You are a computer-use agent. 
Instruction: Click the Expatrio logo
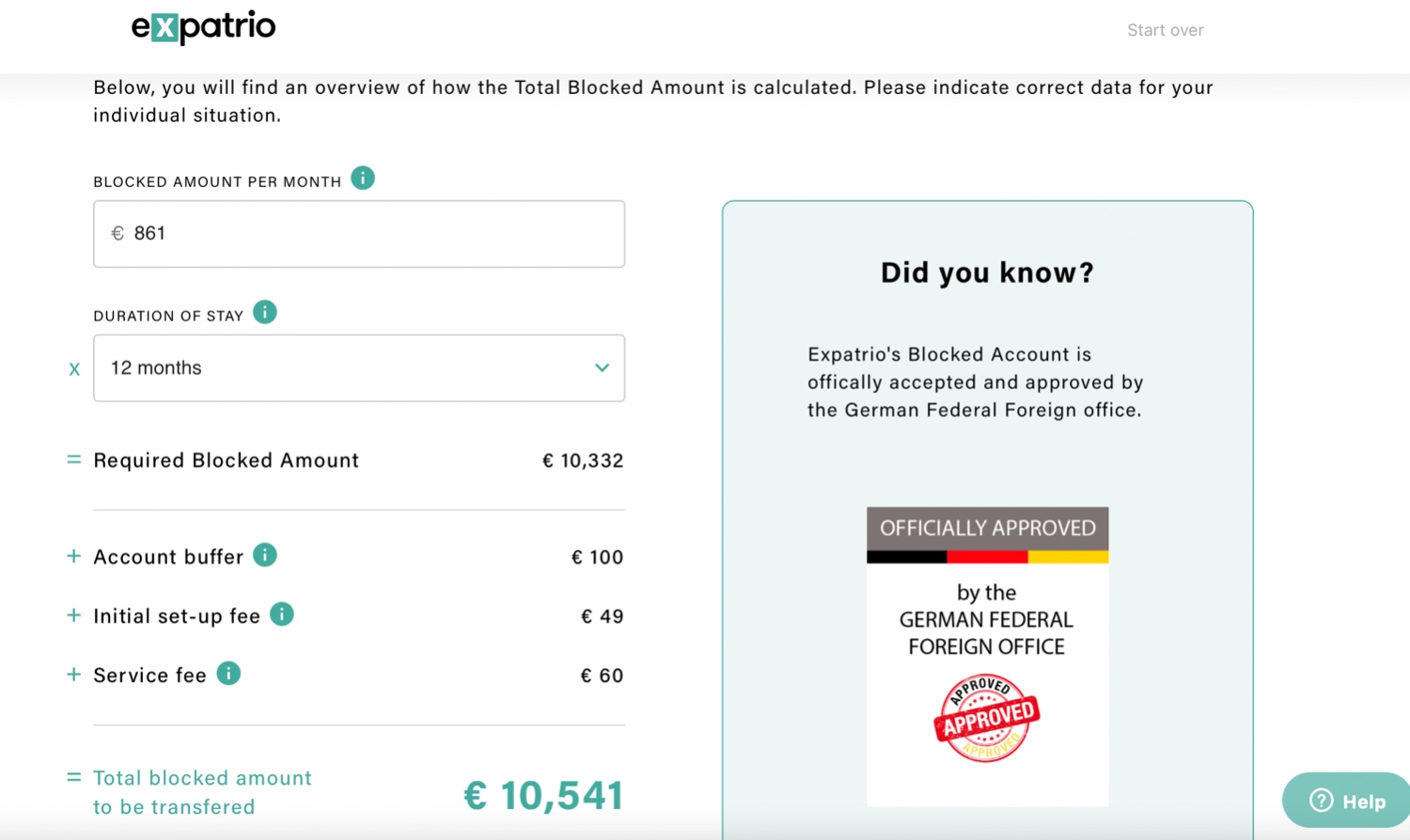point(203,27)
